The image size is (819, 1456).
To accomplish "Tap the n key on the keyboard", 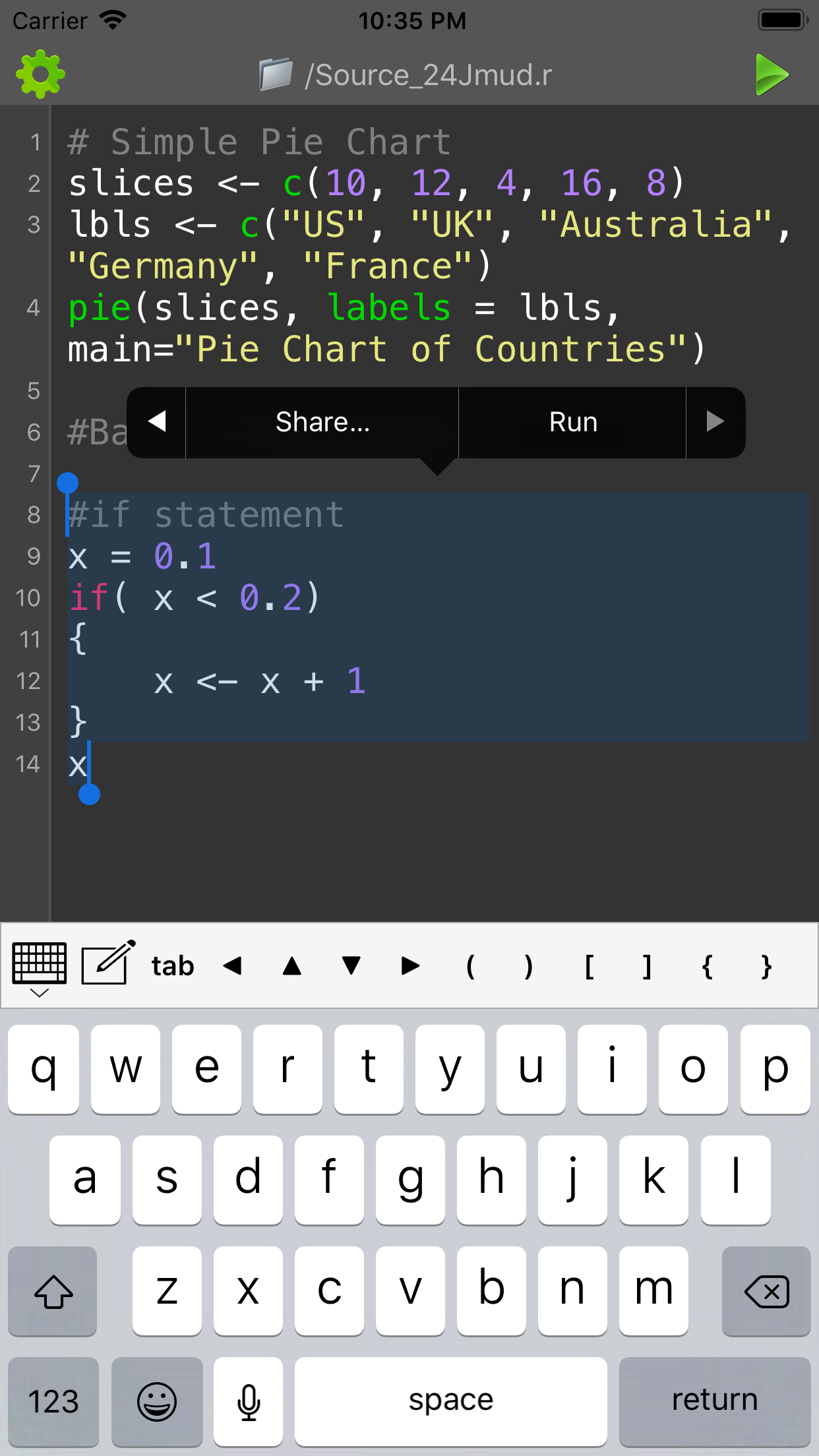I will pos(572,1290).
